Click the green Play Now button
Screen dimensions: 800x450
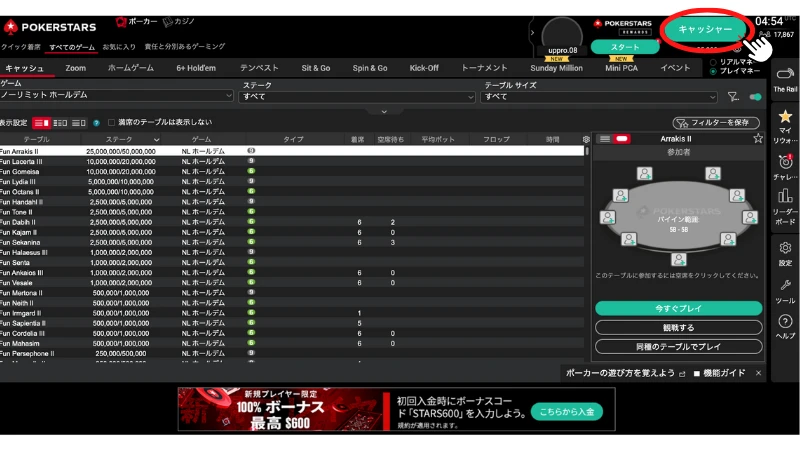point(678,309)
